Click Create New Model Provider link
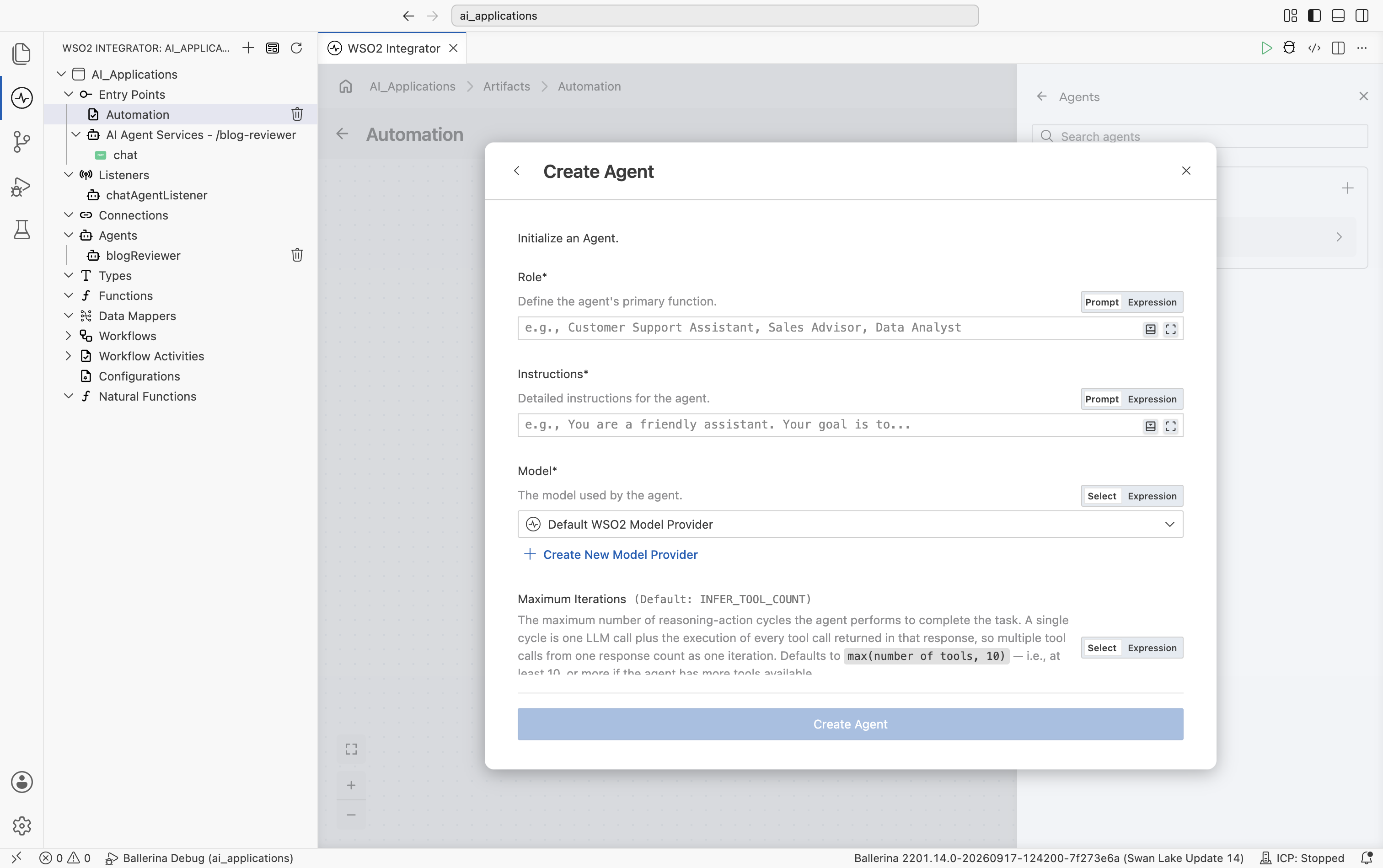Screen dimensions: 1383x868 (x=611, y=555)
